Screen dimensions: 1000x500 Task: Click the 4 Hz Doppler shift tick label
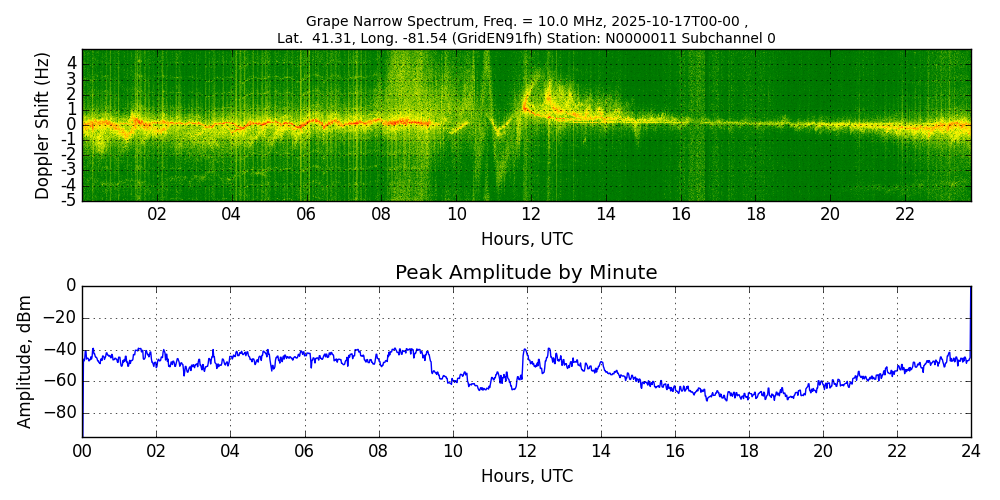click(x=72, y=63)
